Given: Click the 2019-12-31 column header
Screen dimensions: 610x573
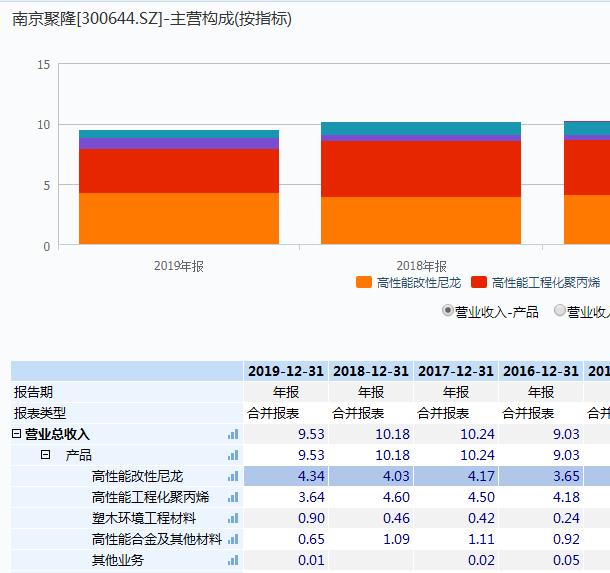Looking at the screenshot, I should tap(285, 371).
